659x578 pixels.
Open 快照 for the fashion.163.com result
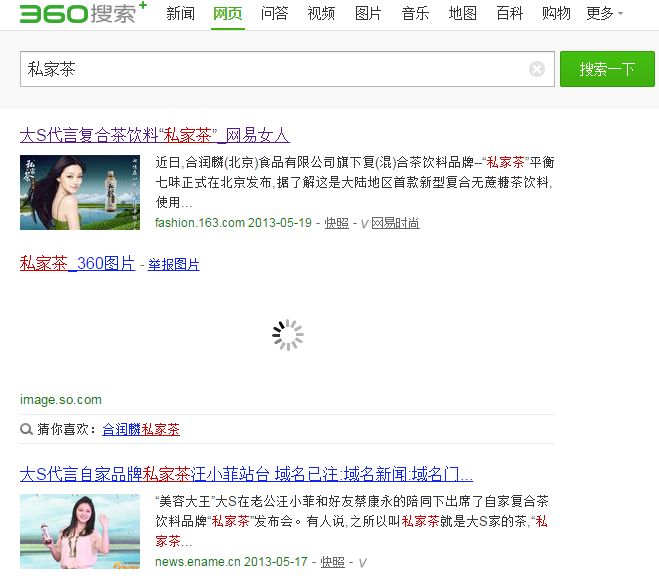tap(337, 223)
